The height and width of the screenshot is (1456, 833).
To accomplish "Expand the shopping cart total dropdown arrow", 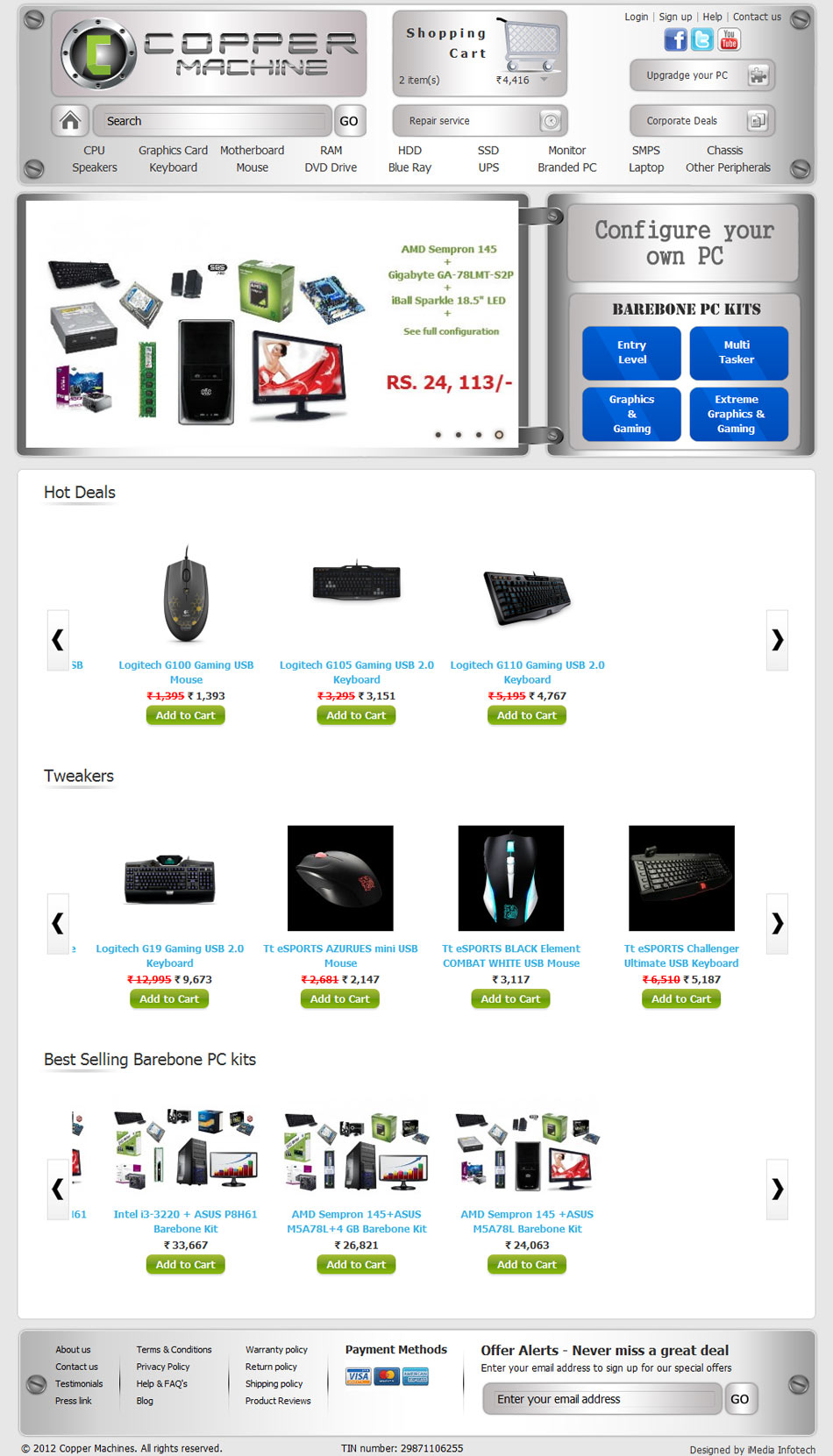I will [x=544, y=80].
